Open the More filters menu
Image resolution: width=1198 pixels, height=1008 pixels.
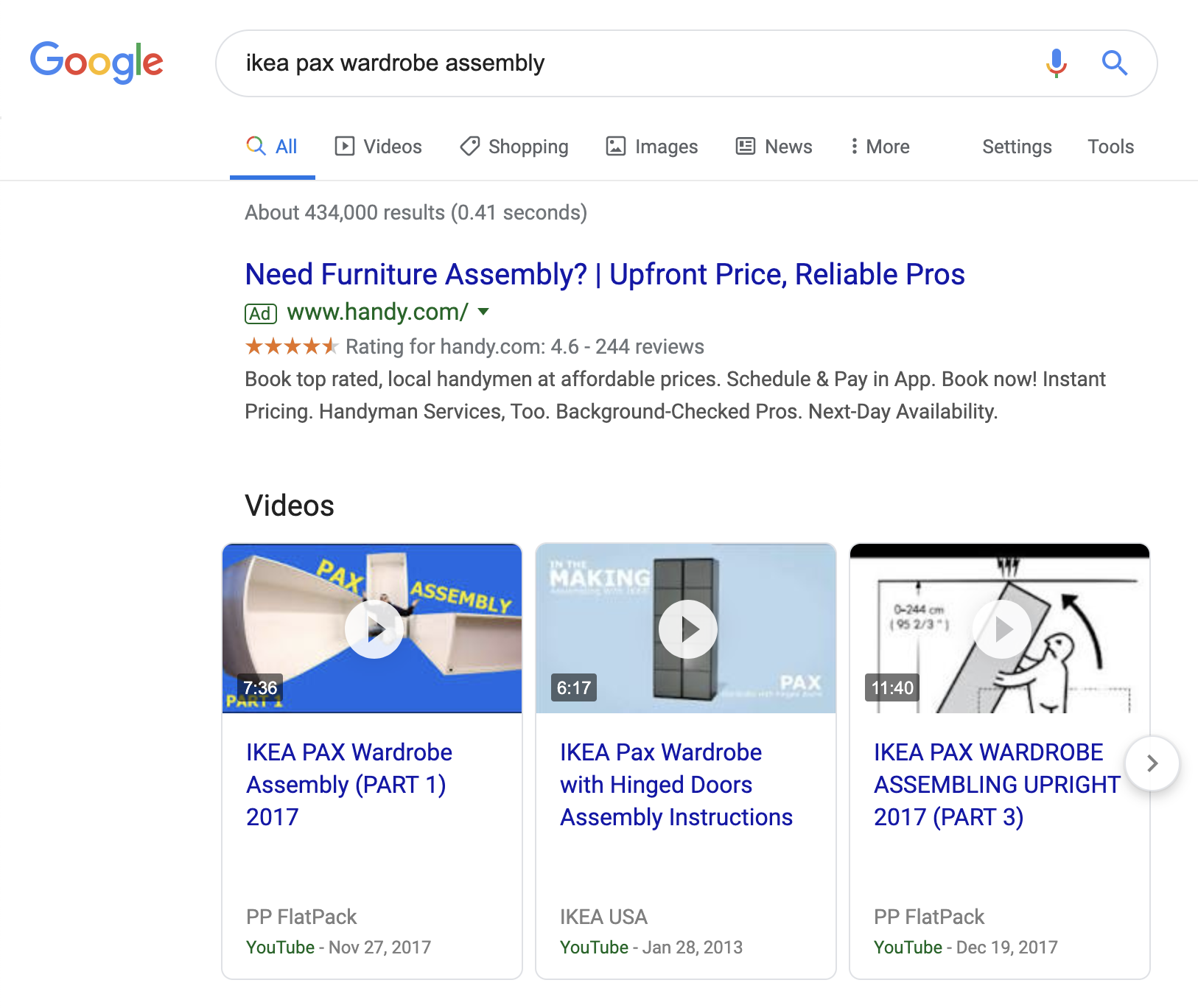point(880,146)
